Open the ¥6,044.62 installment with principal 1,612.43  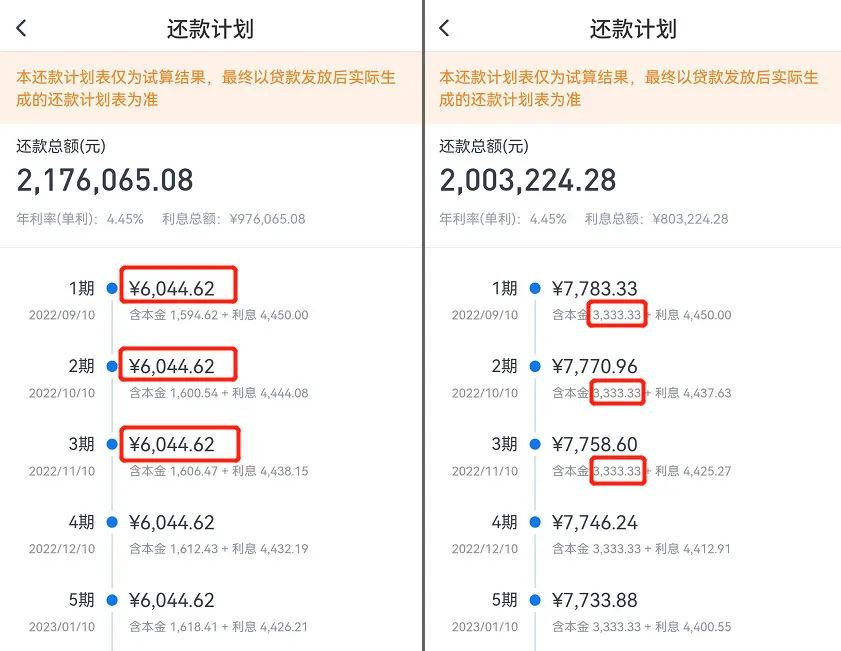tap(172, 522)
